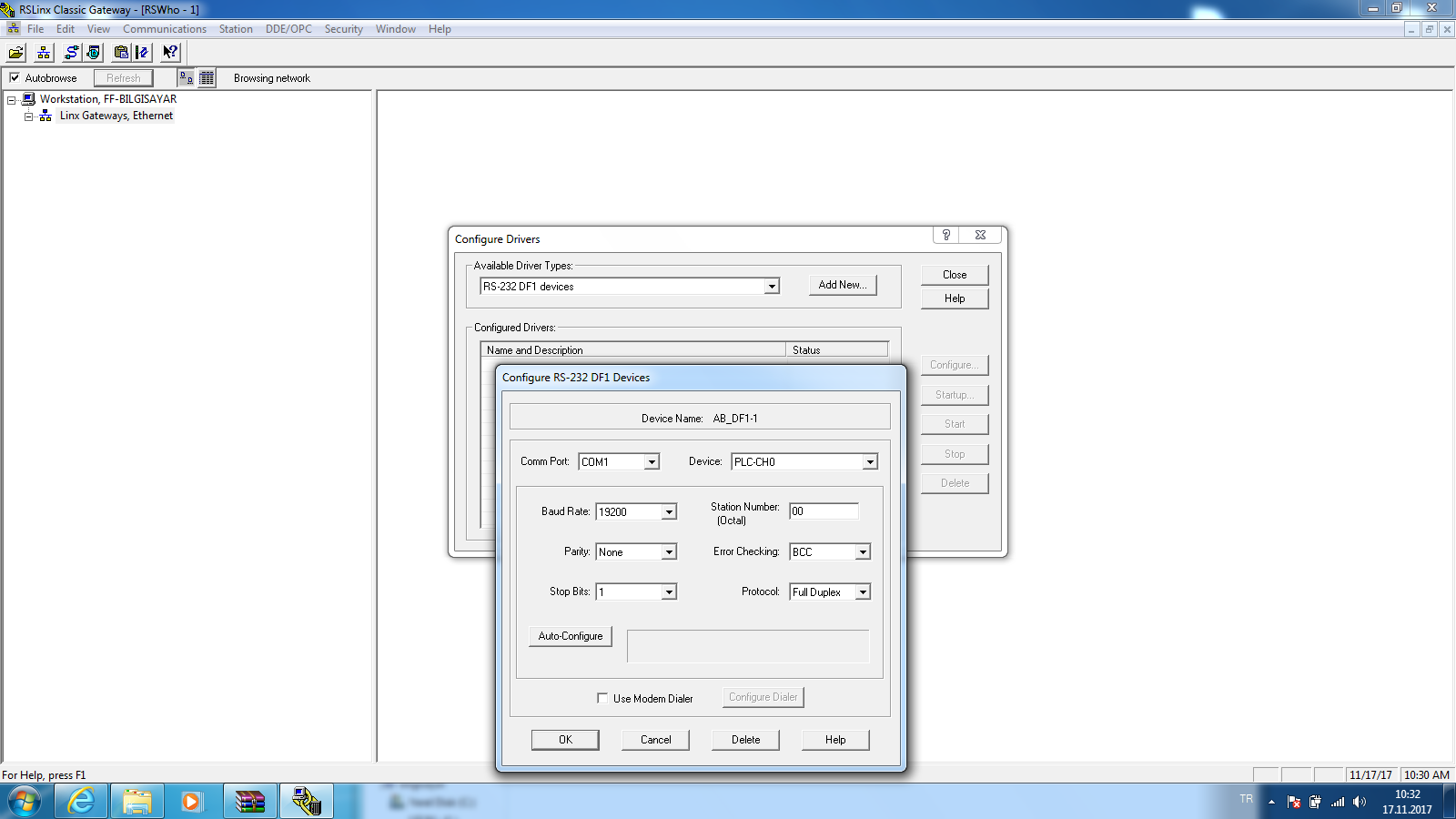Open WinRAR from the taskbar
Viewport: 1456px width, 819px height.
tap(249, 802)
